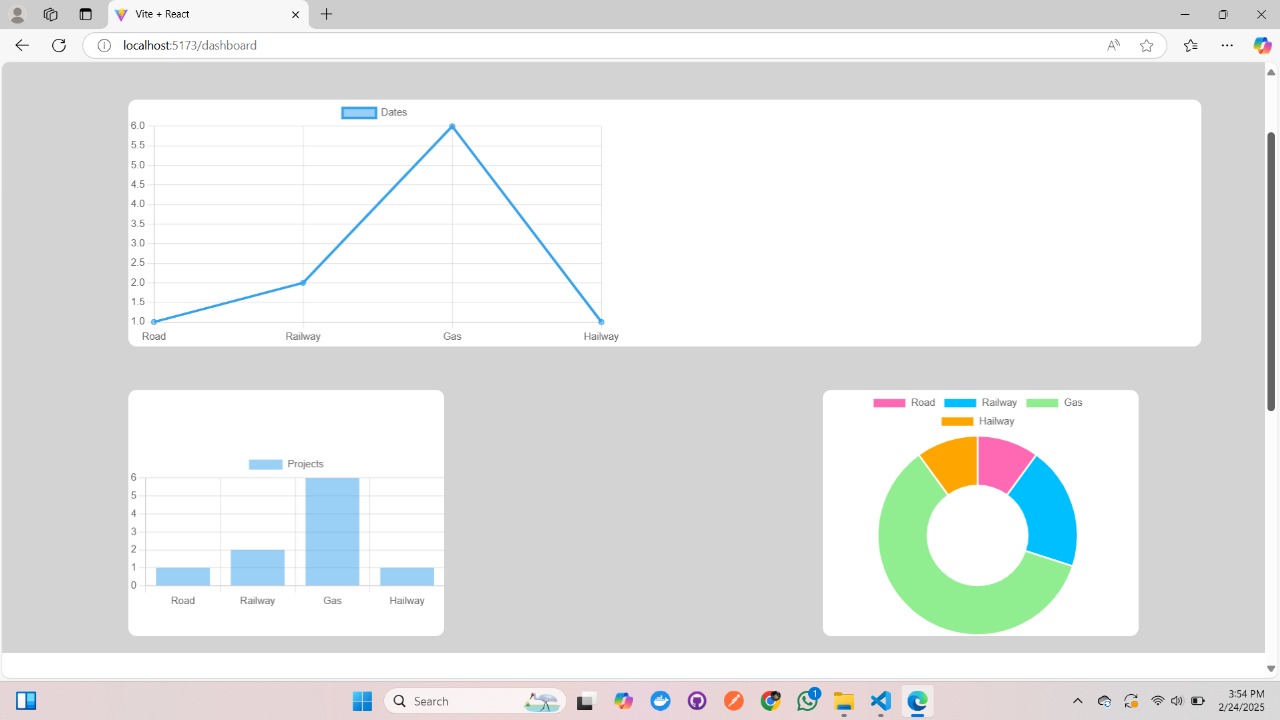Toggle the pink Road legend swatch
1280x720 pixels.
coord(889,403)
